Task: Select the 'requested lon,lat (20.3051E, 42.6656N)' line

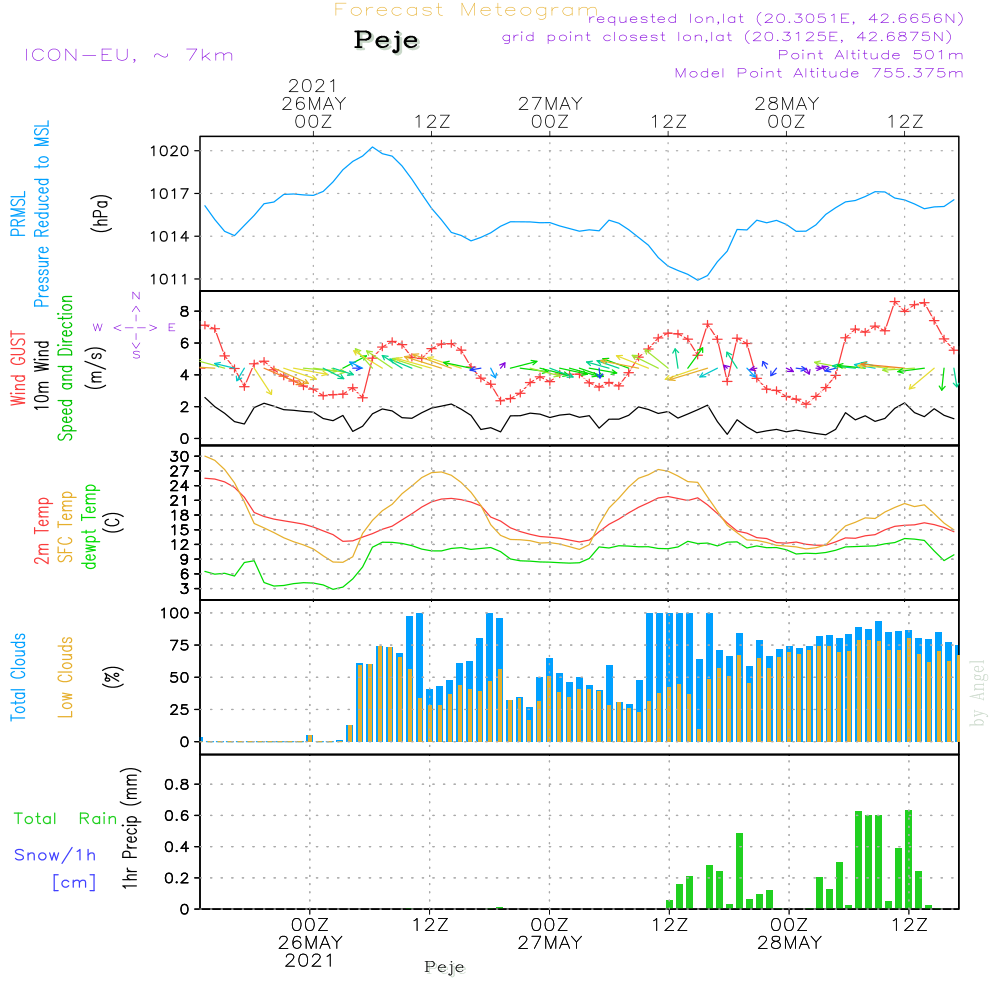Action: [x=776, y=18]
